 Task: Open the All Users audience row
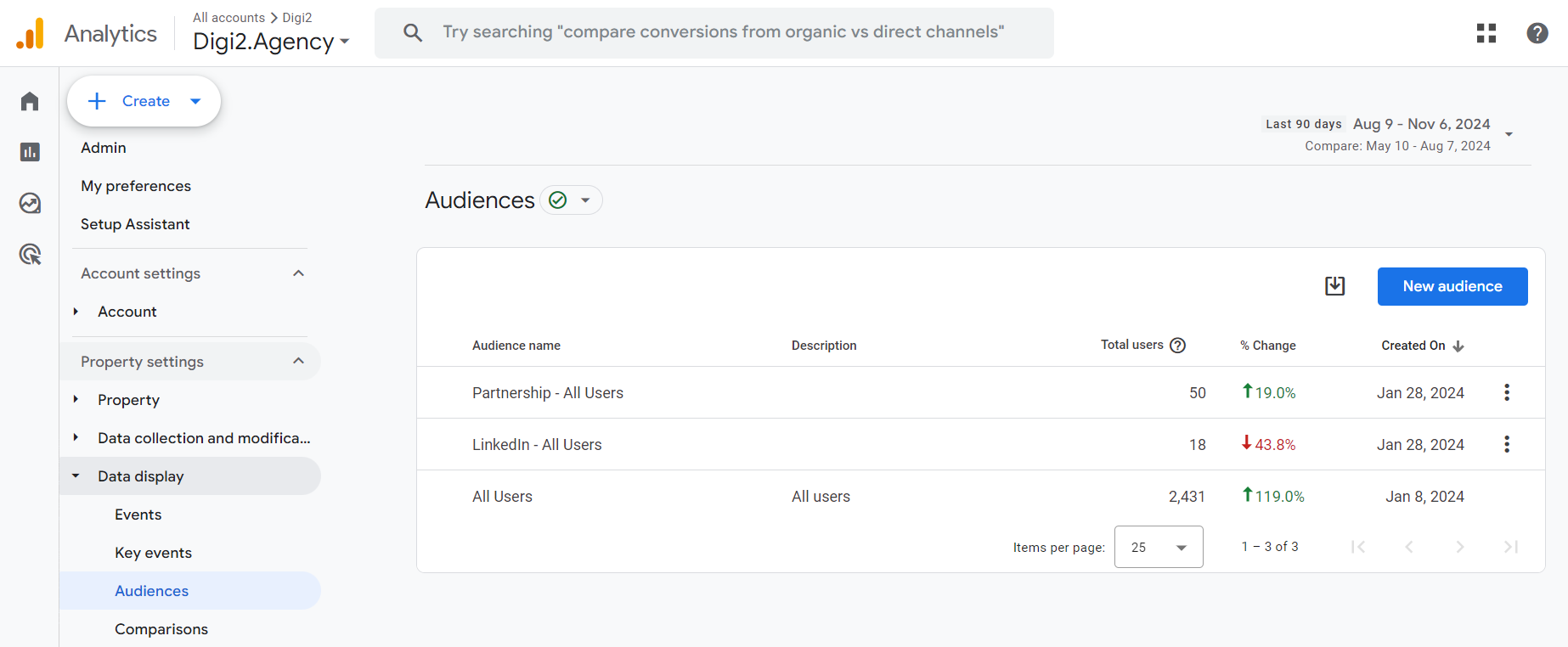(980, 496)
